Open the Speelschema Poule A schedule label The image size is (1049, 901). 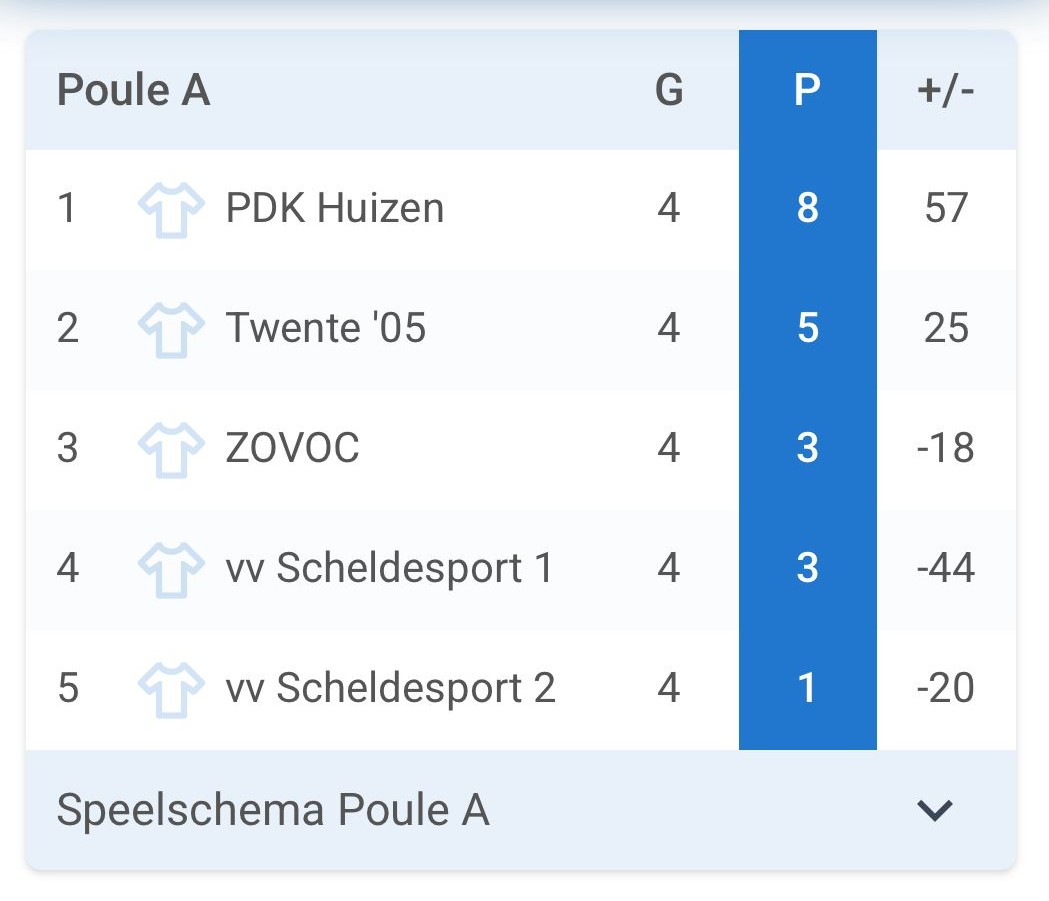click(273, 810)
